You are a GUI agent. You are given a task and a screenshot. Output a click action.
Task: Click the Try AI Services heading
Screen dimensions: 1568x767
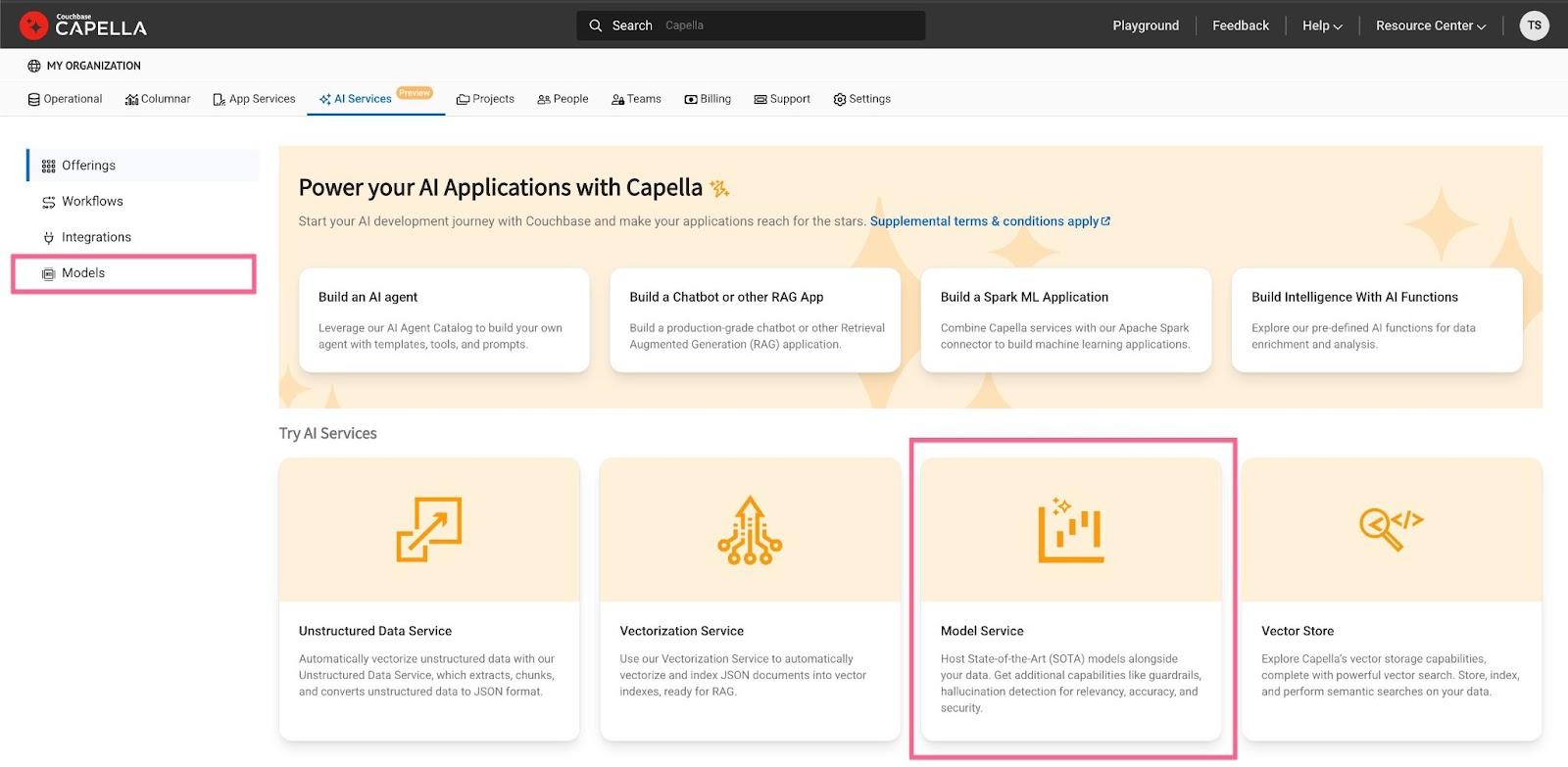[328, 433]
